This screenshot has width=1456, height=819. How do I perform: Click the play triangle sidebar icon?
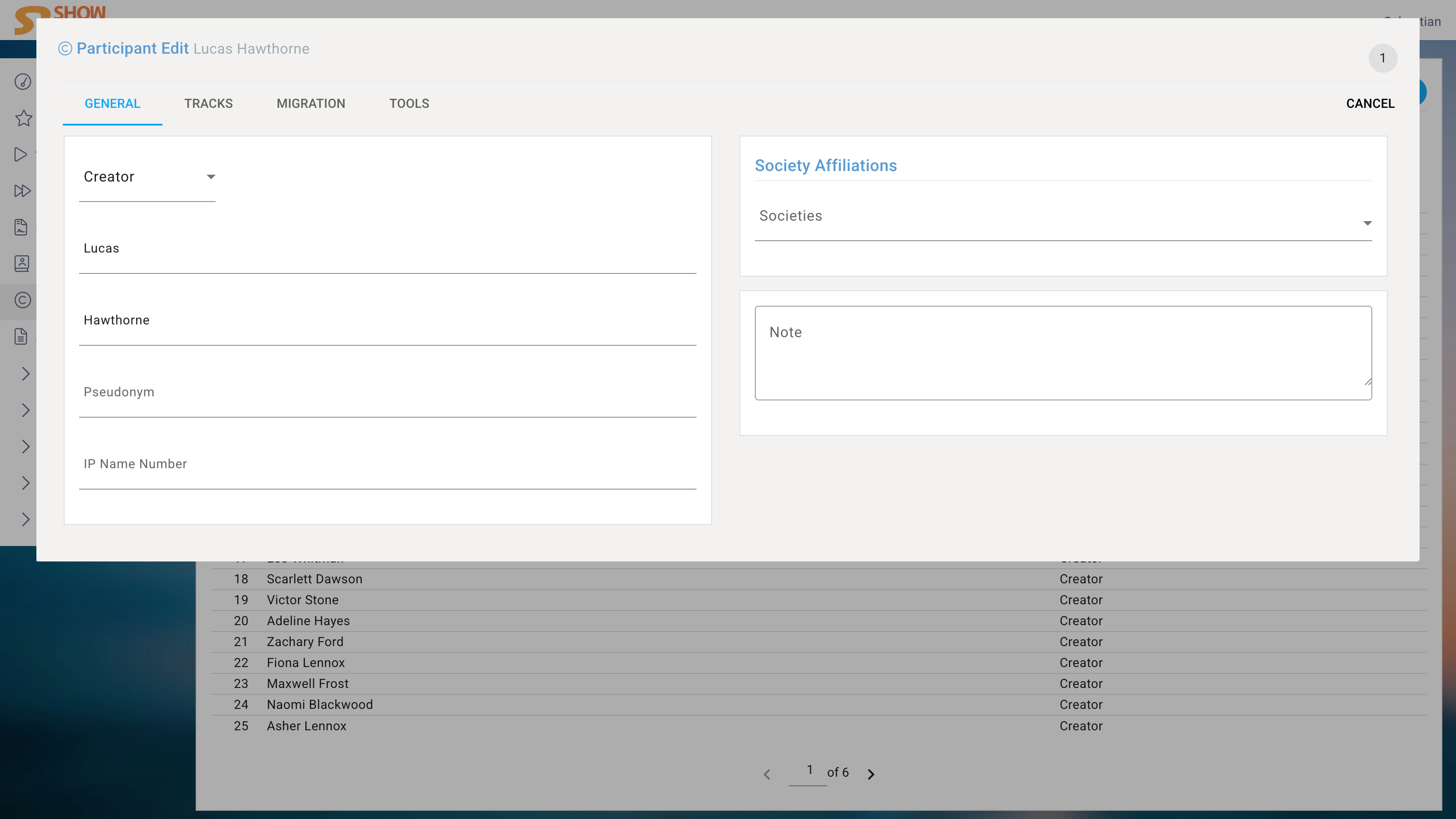pos(21,154)
